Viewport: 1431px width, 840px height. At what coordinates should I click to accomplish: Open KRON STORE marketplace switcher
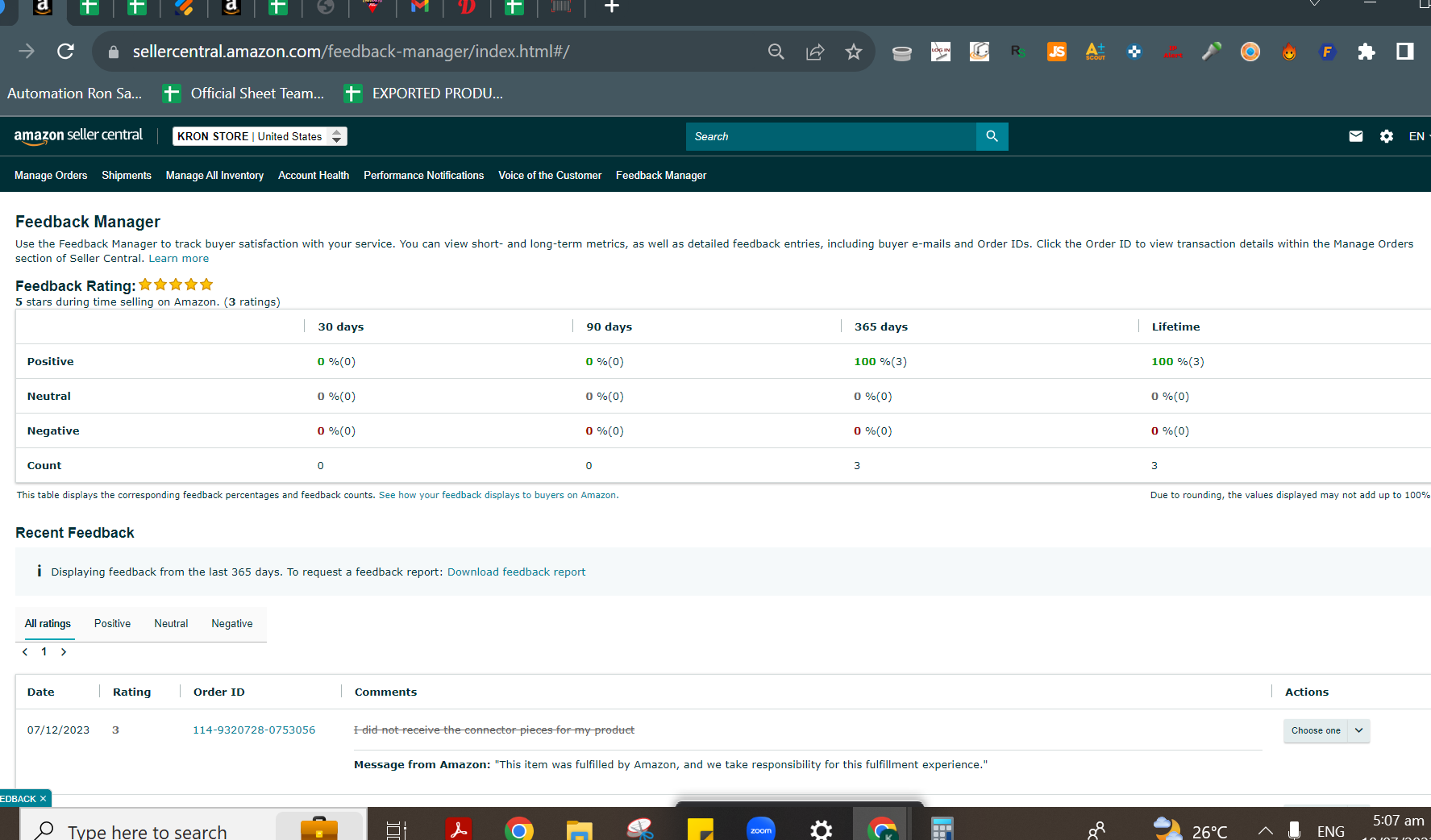click(x=260, y=136)
